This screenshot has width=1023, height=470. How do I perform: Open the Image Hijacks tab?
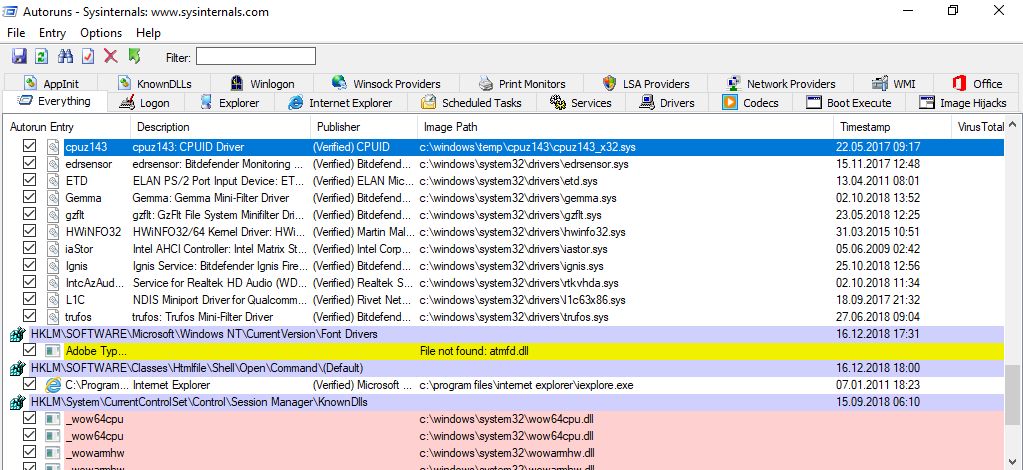click(x=962, y=102)
